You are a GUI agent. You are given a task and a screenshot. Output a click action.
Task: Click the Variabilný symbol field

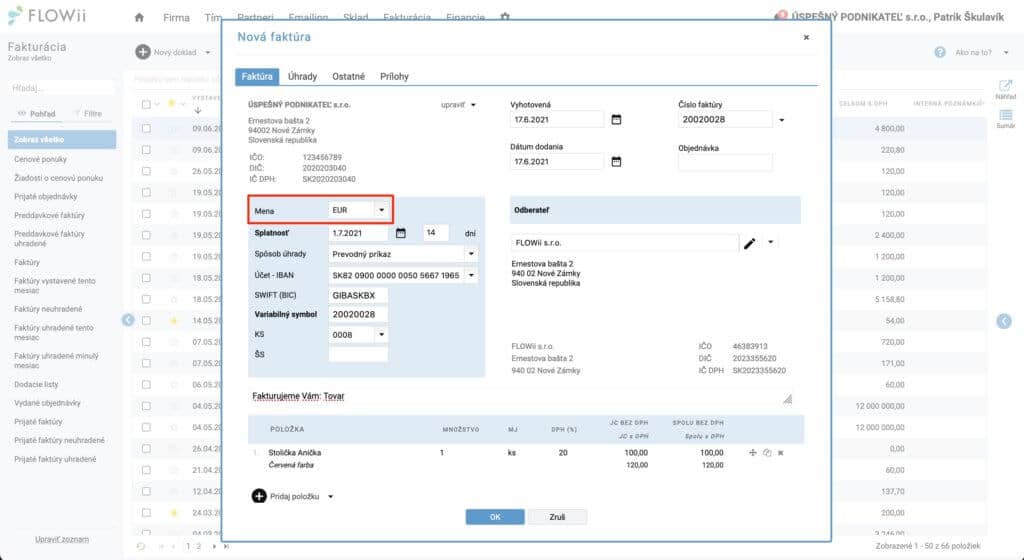pyautogui.click(x=359, y=315)
